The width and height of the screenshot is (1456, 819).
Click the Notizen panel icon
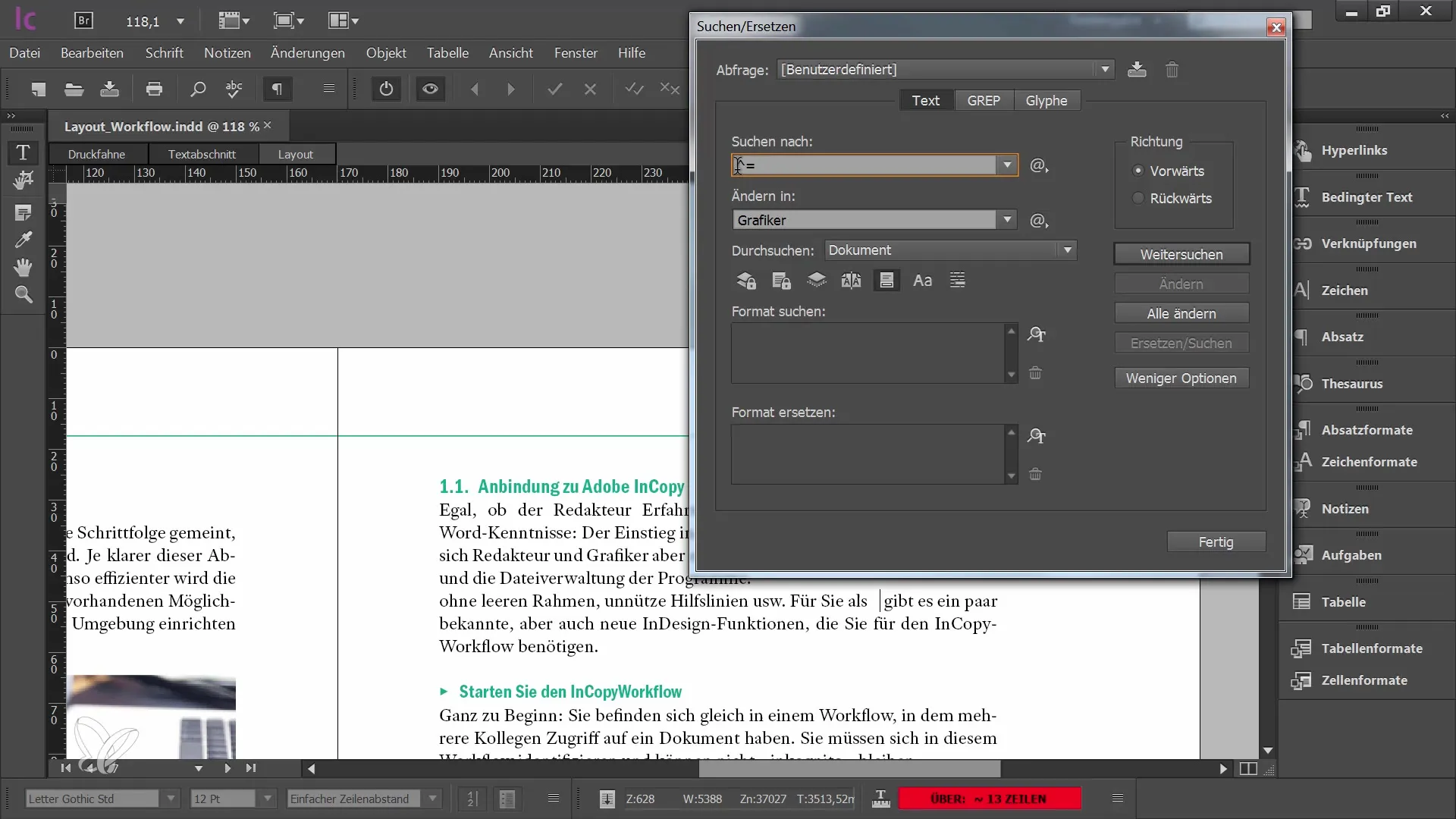click(x=1303, y=508)
